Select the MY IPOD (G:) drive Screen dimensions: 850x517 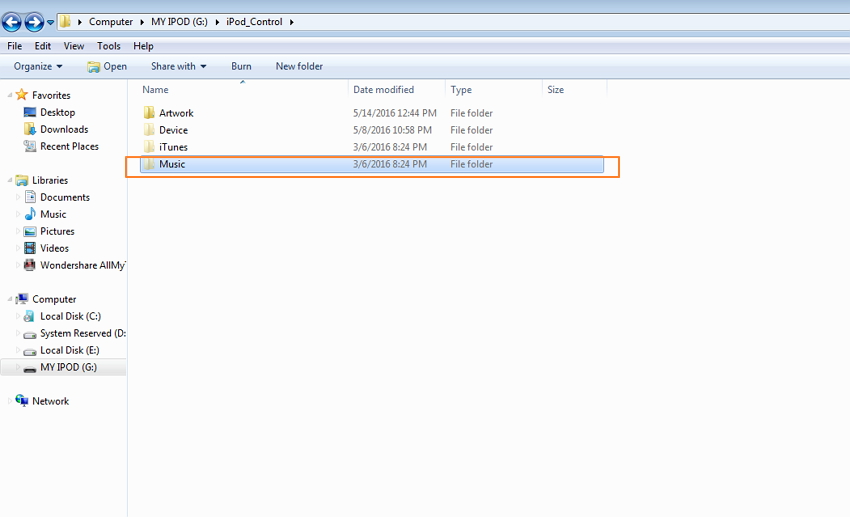[x=68, y=367]
